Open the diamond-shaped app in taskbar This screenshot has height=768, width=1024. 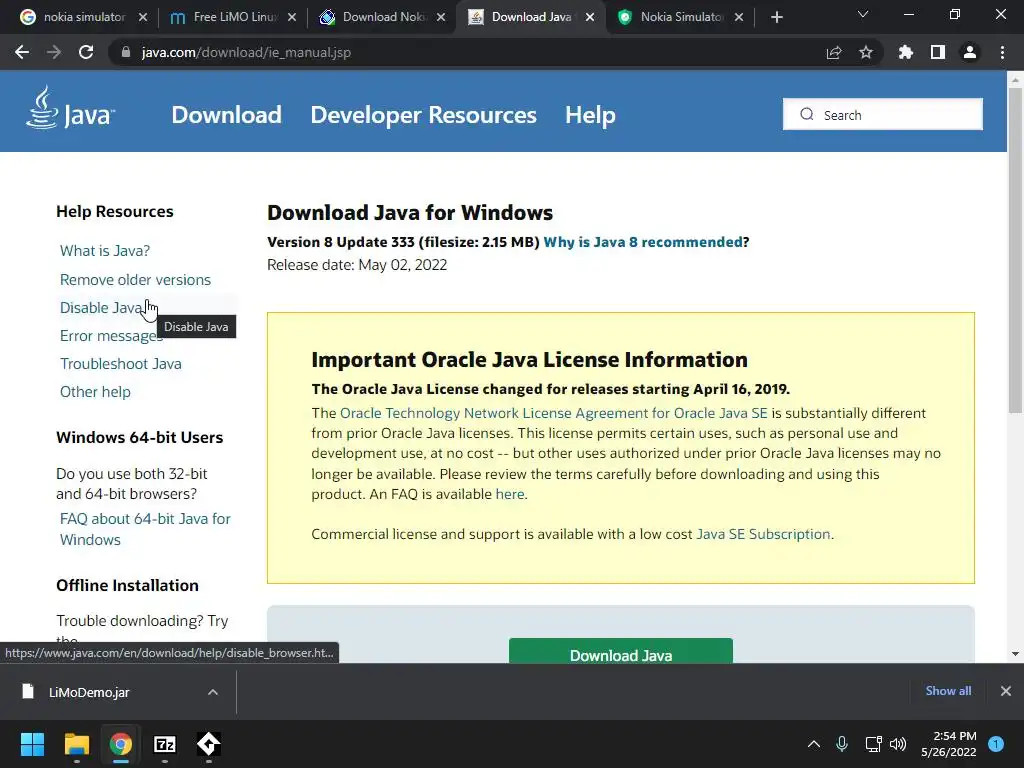(x=209, y=744)
